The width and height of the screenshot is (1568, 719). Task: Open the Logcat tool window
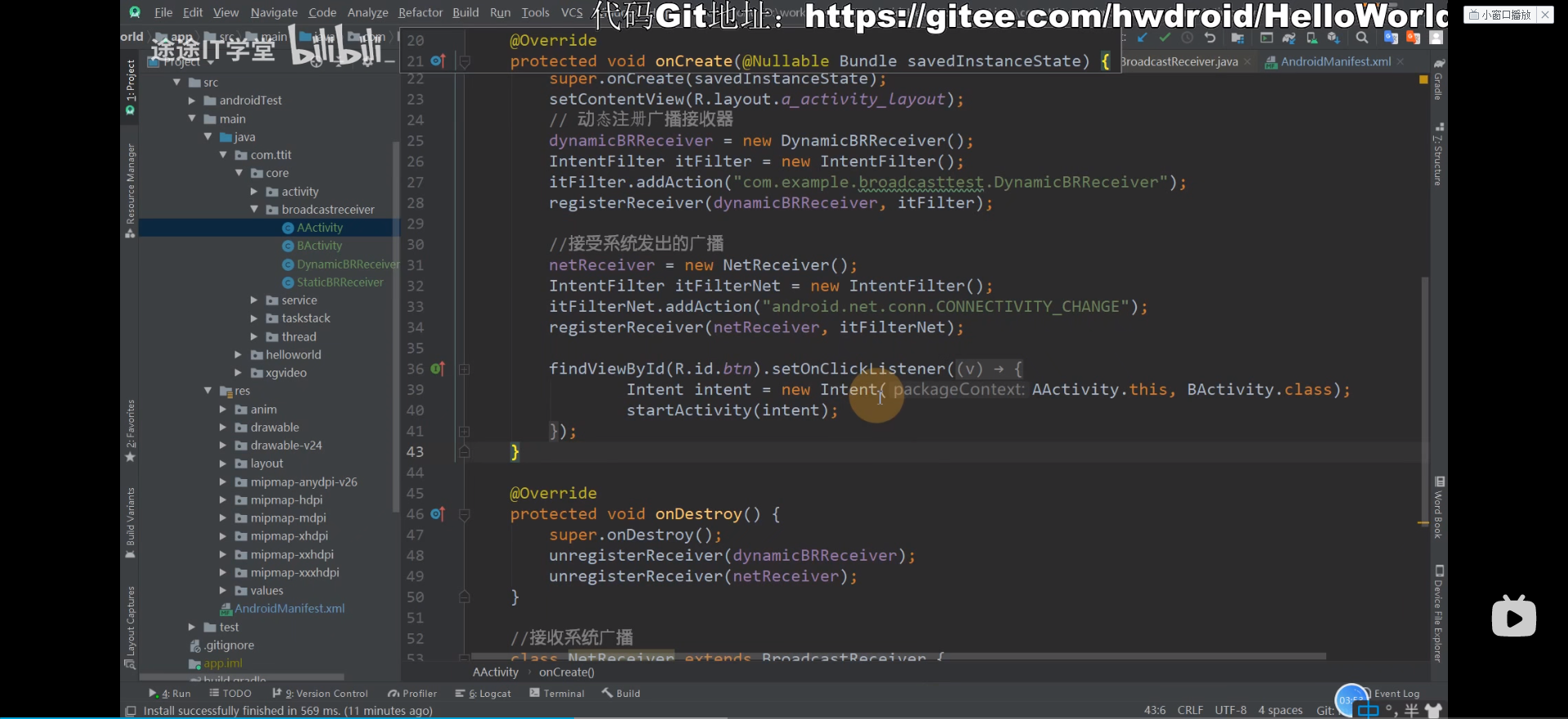(x=483, y=693)
